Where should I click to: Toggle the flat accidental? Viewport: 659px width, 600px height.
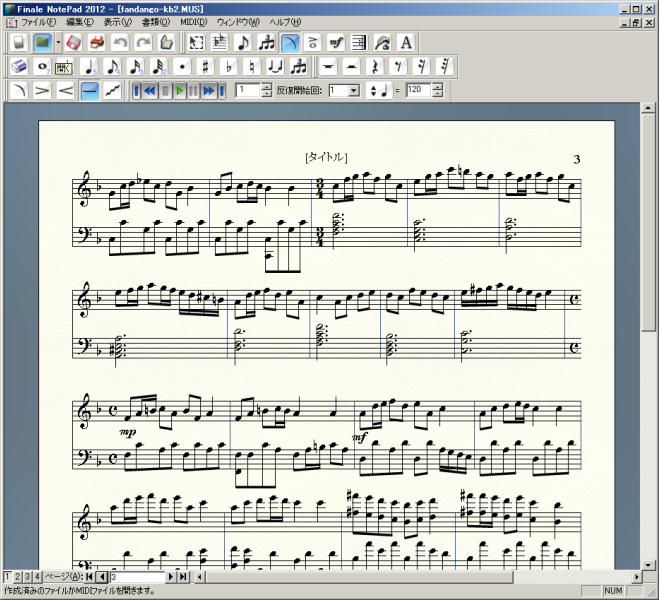point(229,66)
